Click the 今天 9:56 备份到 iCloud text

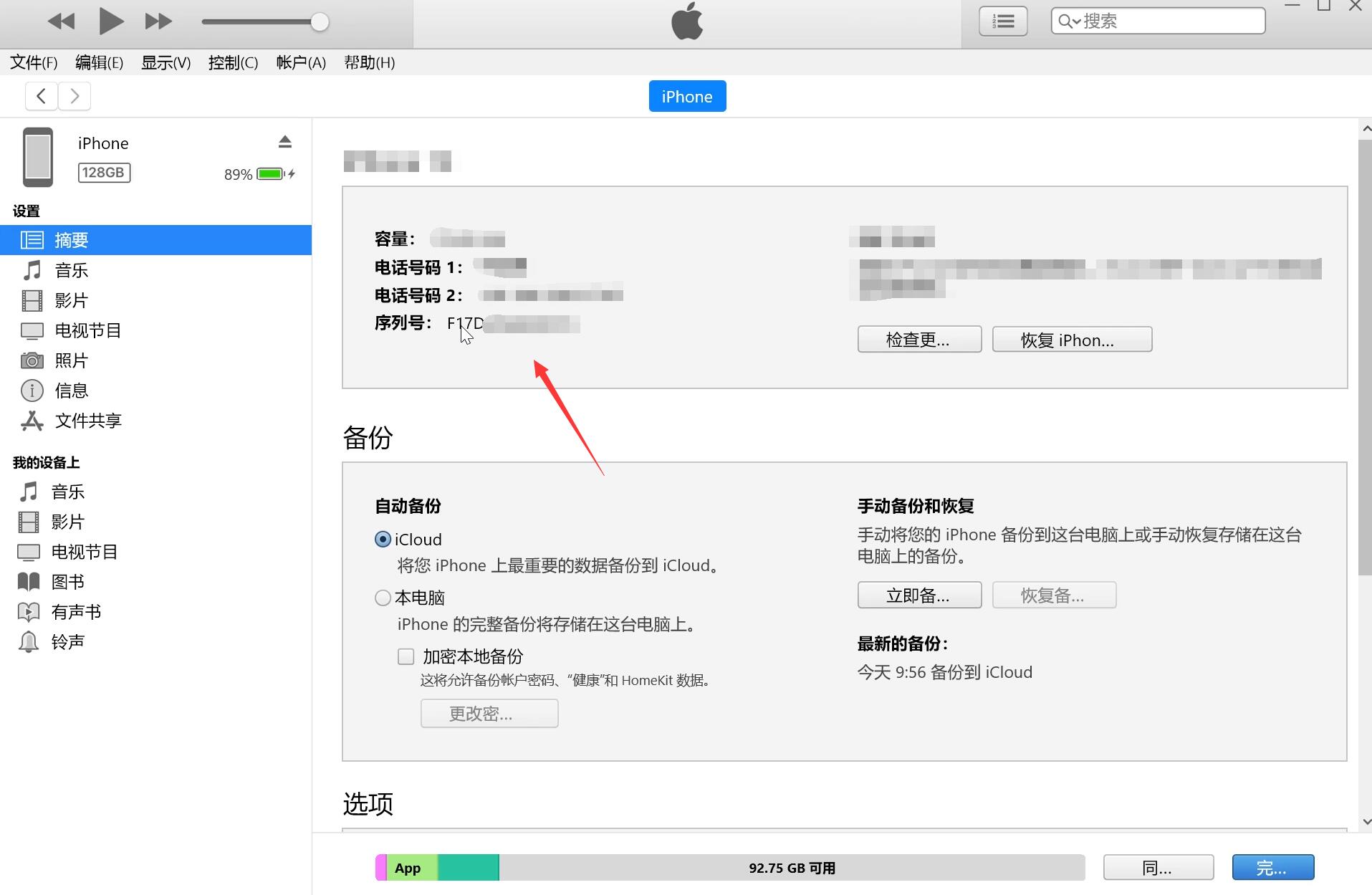click(x=944, y=672)
